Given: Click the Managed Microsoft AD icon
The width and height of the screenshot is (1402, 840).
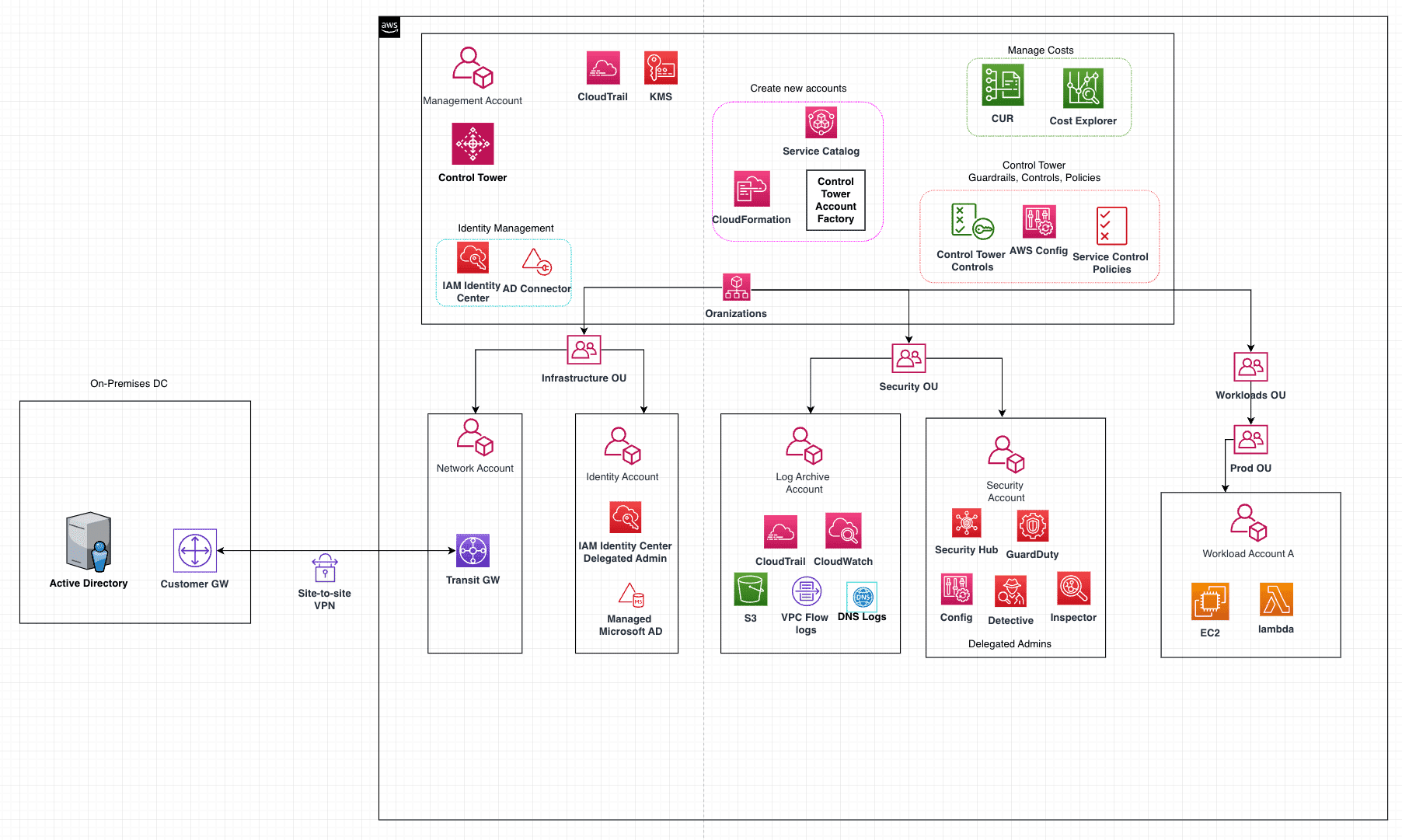Looking at the screenshot, I should coord(631,595).
